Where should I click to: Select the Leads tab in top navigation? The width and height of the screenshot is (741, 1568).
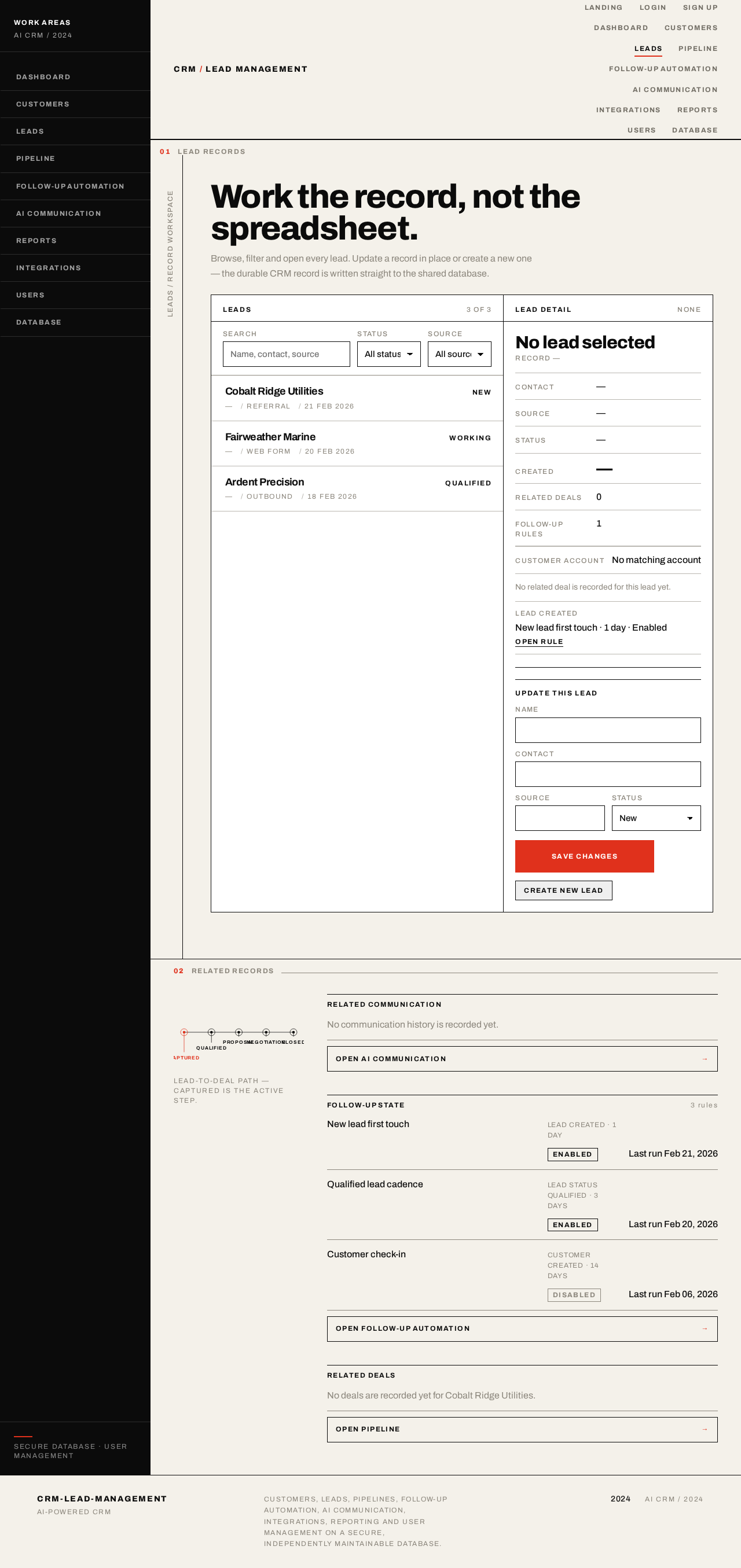[648, 49]
